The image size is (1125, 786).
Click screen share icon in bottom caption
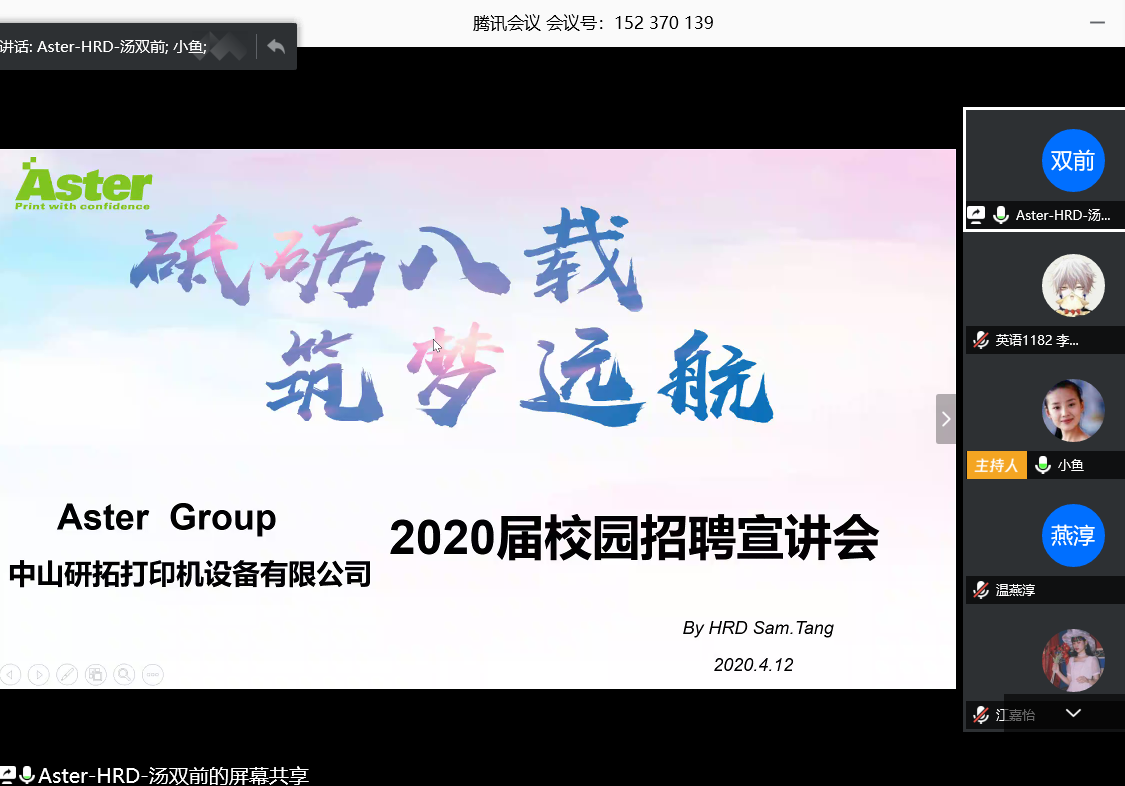[8, 775]
